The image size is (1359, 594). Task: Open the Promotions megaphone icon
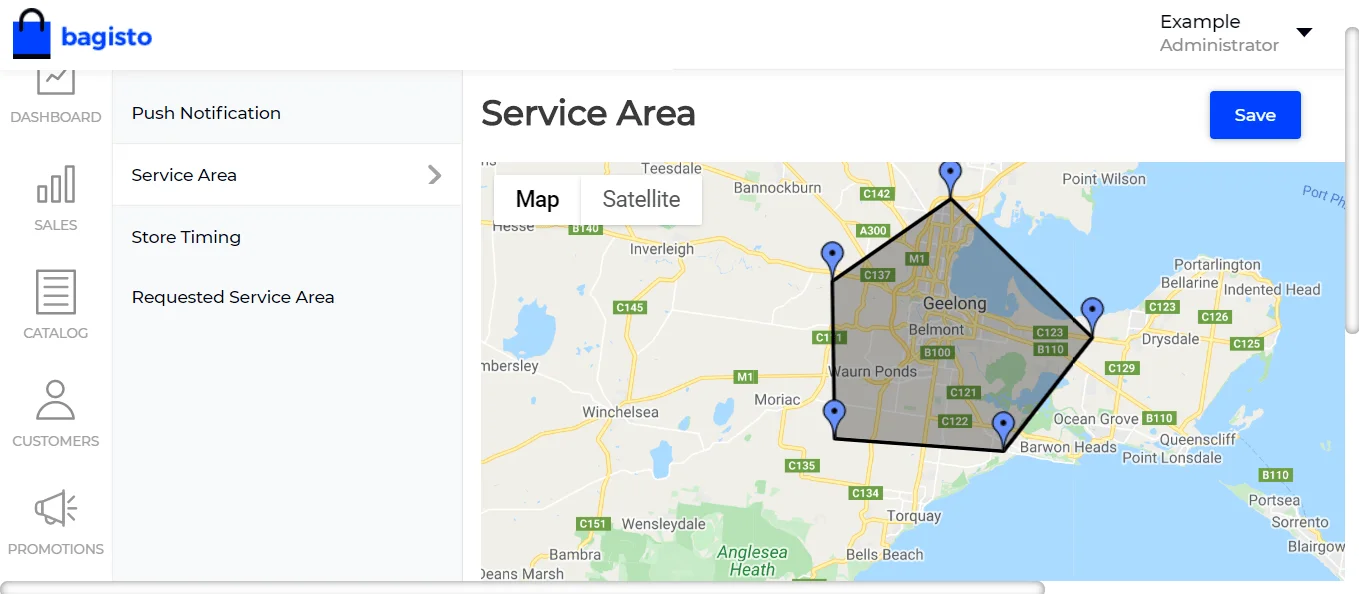point(55,508)
